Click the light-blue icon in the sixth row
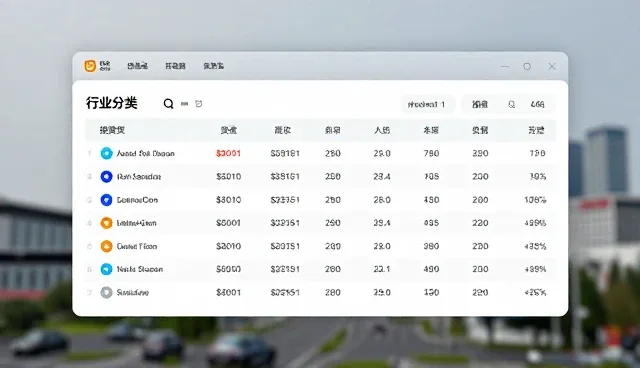Image resolution: width=640 pixels, height=368 pixels. (107, 269)
